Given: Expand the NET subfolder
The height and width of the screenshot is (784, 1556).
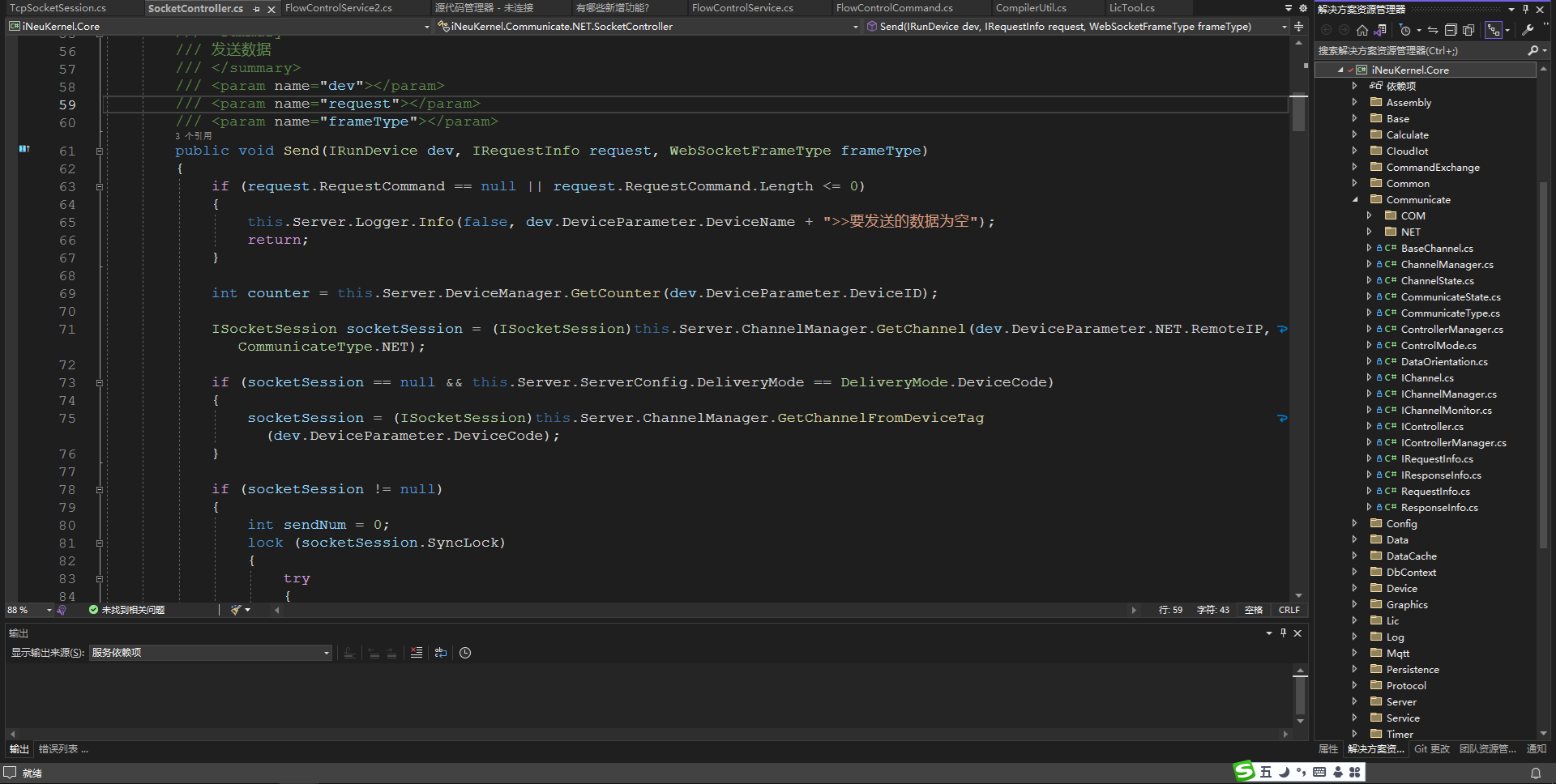Looking at the screenshot, I should click(x=1369, y=232).
